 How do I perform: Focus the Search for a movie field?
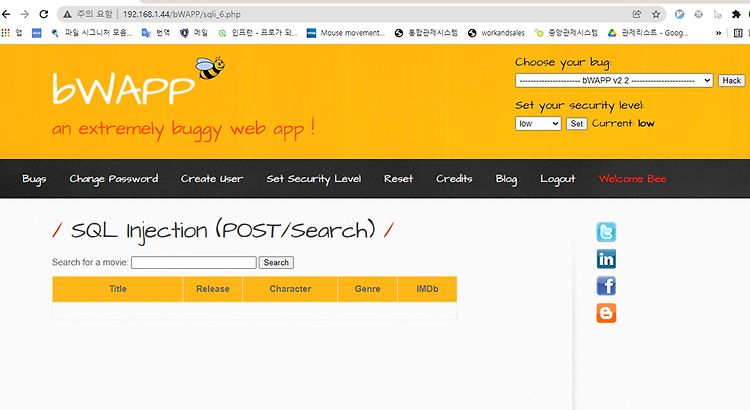coord(194,263)
